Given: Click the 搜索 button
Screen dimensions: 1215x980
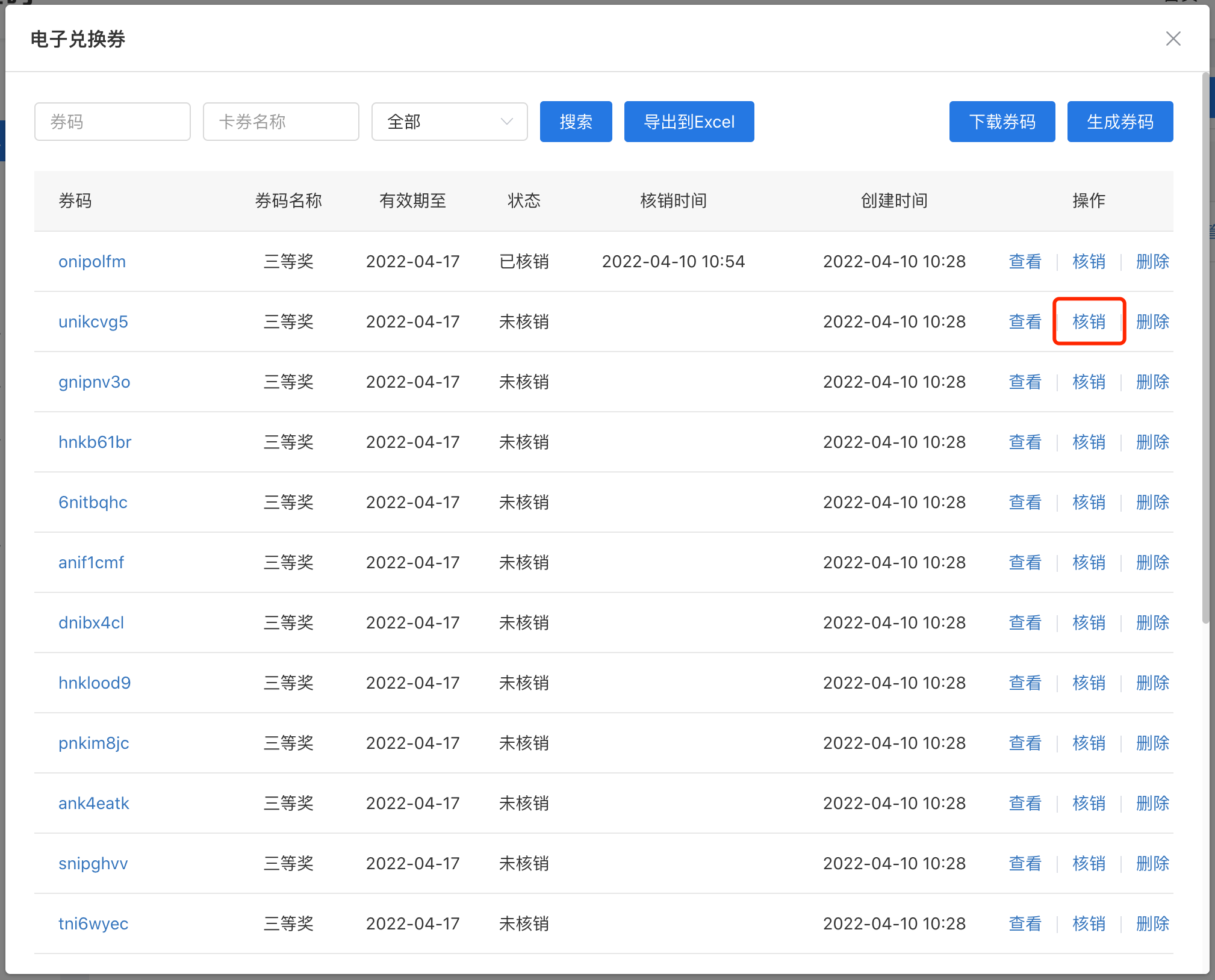Looking at the screenshot, I should 576,122.
